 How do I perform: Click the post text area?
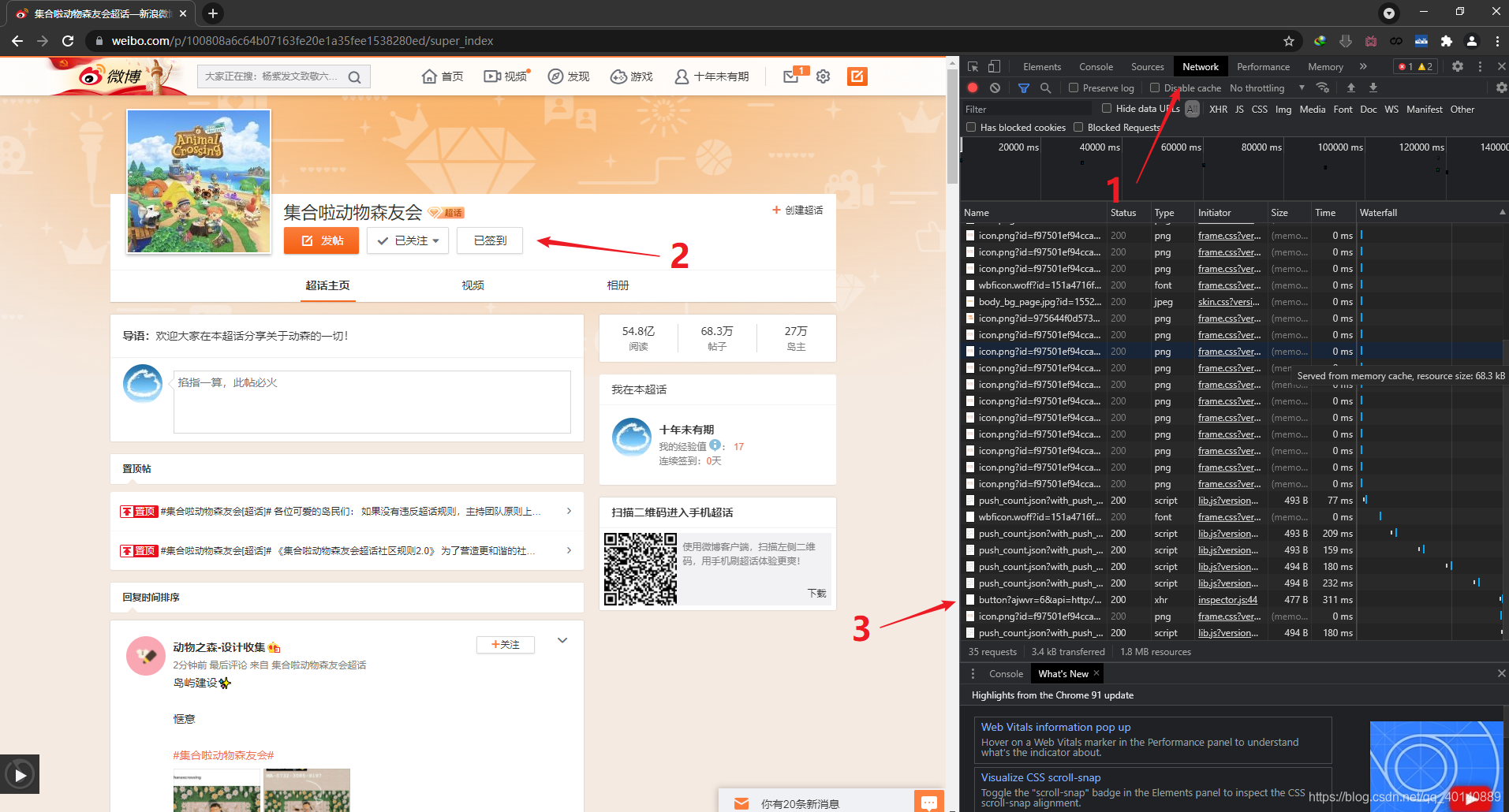coord(372,402)
